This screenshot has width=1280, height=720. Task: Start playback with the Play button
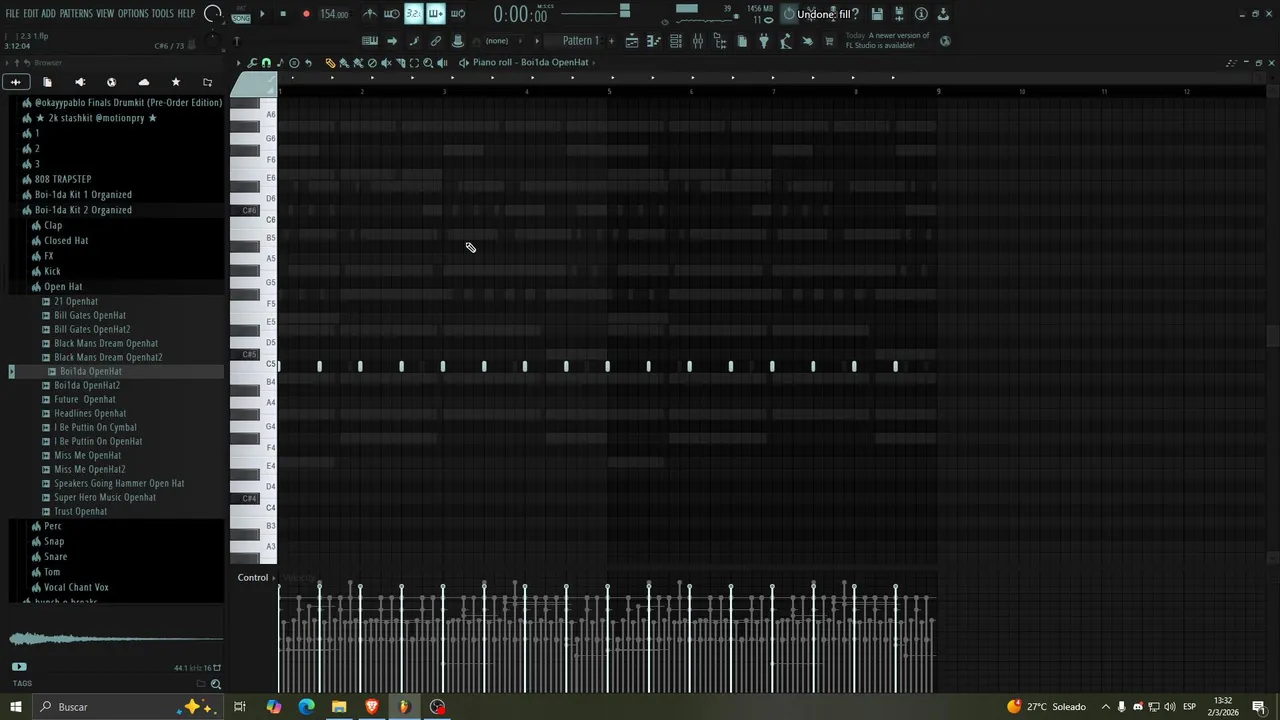pyautogui.click(x=262, y=14)
